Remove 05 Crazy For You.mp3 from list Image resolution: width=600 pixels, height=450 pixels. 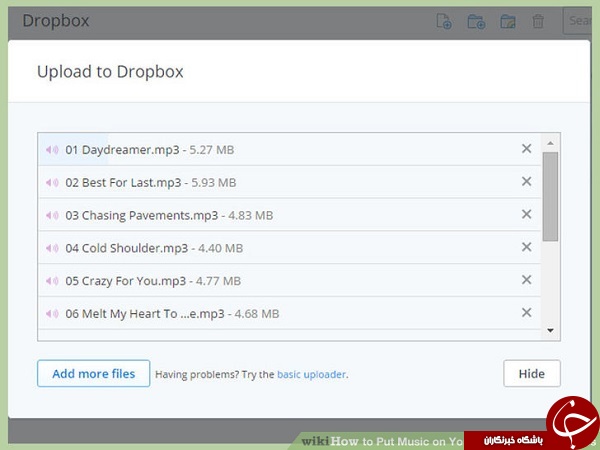[x=527, y=280]
